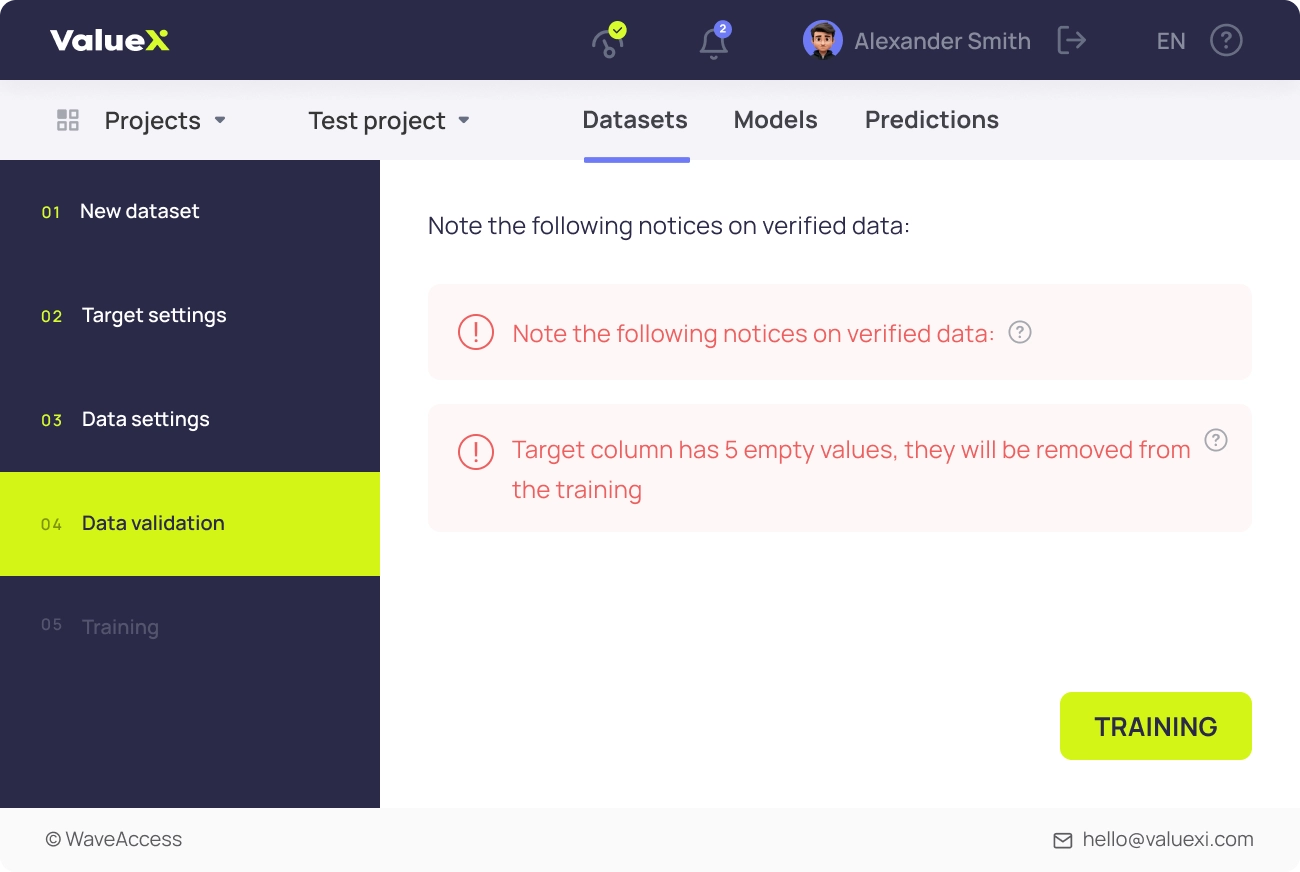This screenshot has width=1300, height=872.
Task: Show help for first verified data notice
Action: (1019, 332)
